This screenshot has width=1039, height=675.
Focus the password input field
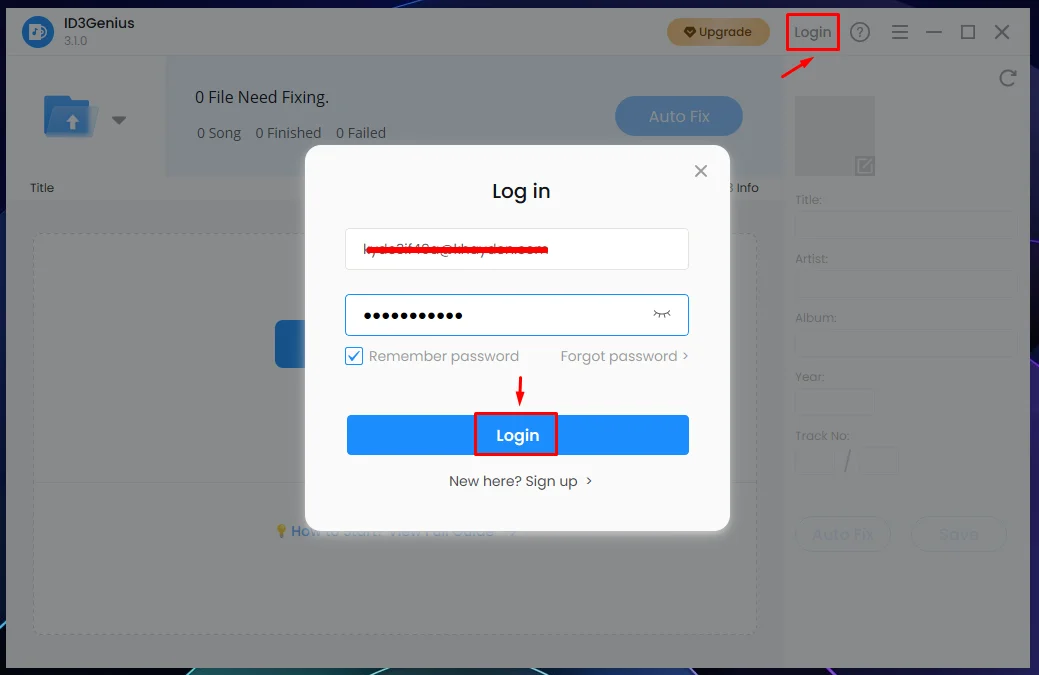(517, 315)
